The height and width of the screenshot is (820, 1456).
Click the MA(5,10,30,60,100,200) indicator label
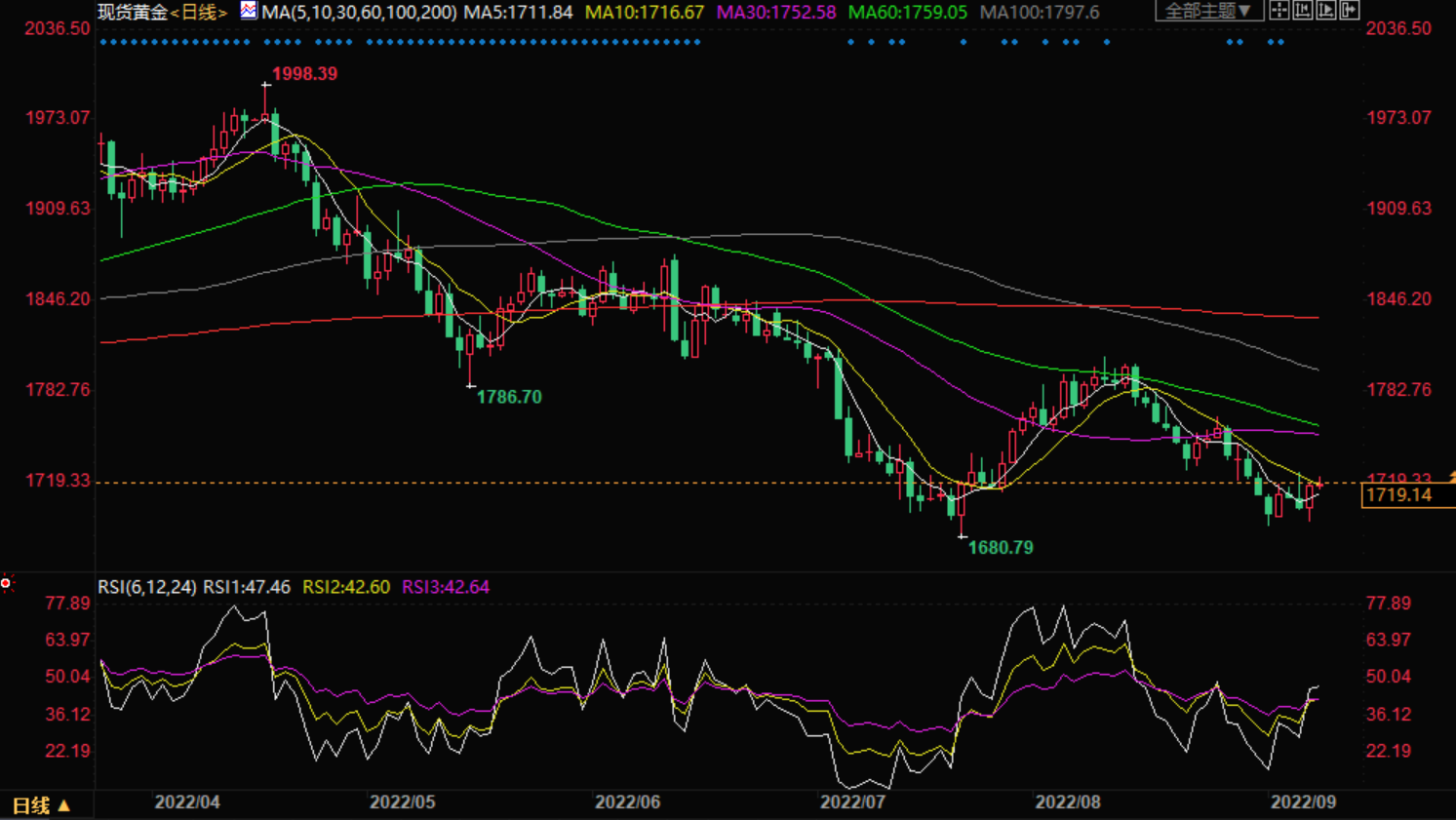tap(359, 12)
